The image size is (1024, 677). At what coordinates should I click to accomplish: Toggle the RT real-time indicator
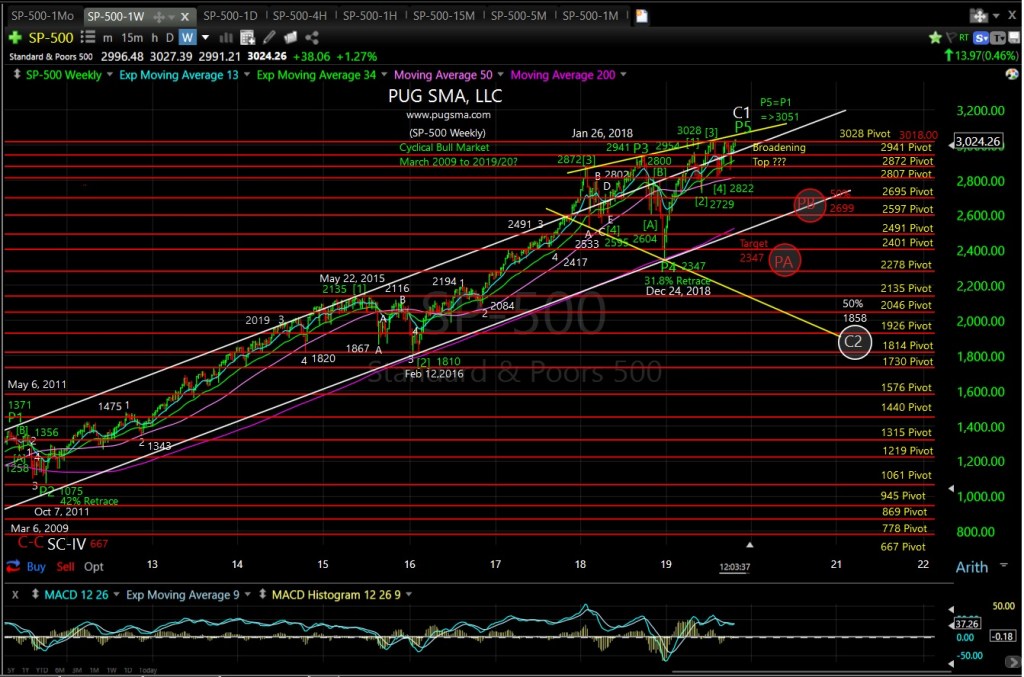964,38
